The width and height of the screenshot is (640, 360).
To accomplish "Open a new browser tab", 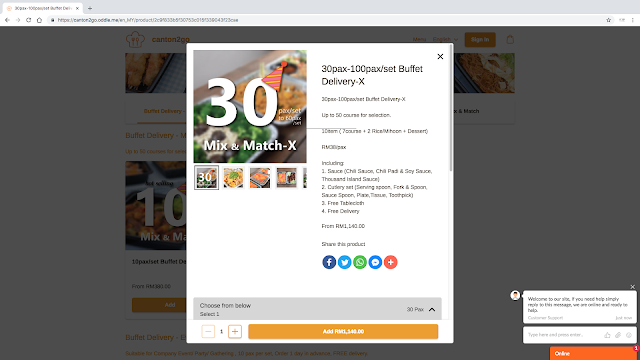I will [x=90, y=8].
